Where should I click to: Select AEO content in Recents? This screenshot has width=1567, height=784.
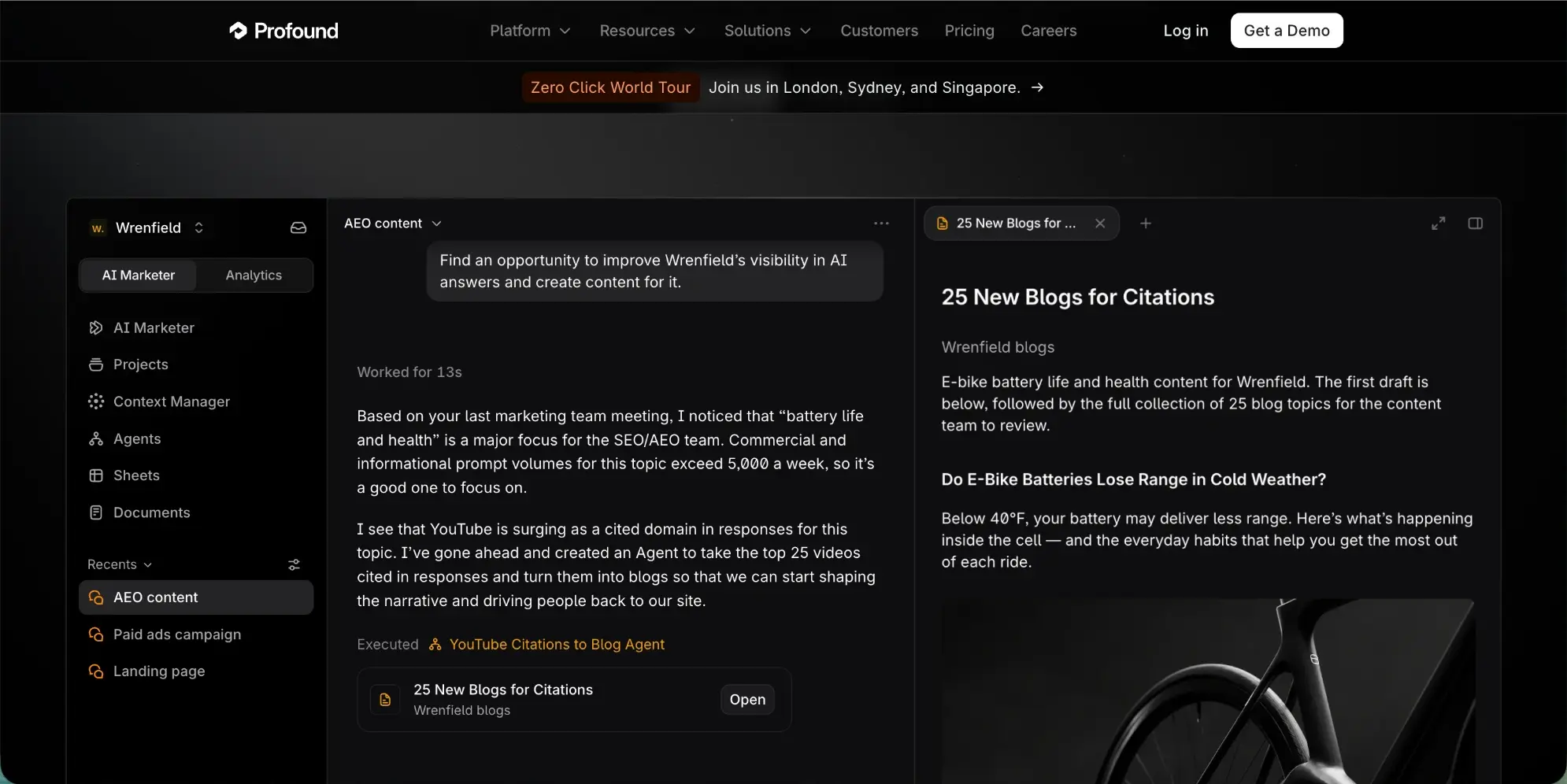pyautogui.click(x=196, y=597)
